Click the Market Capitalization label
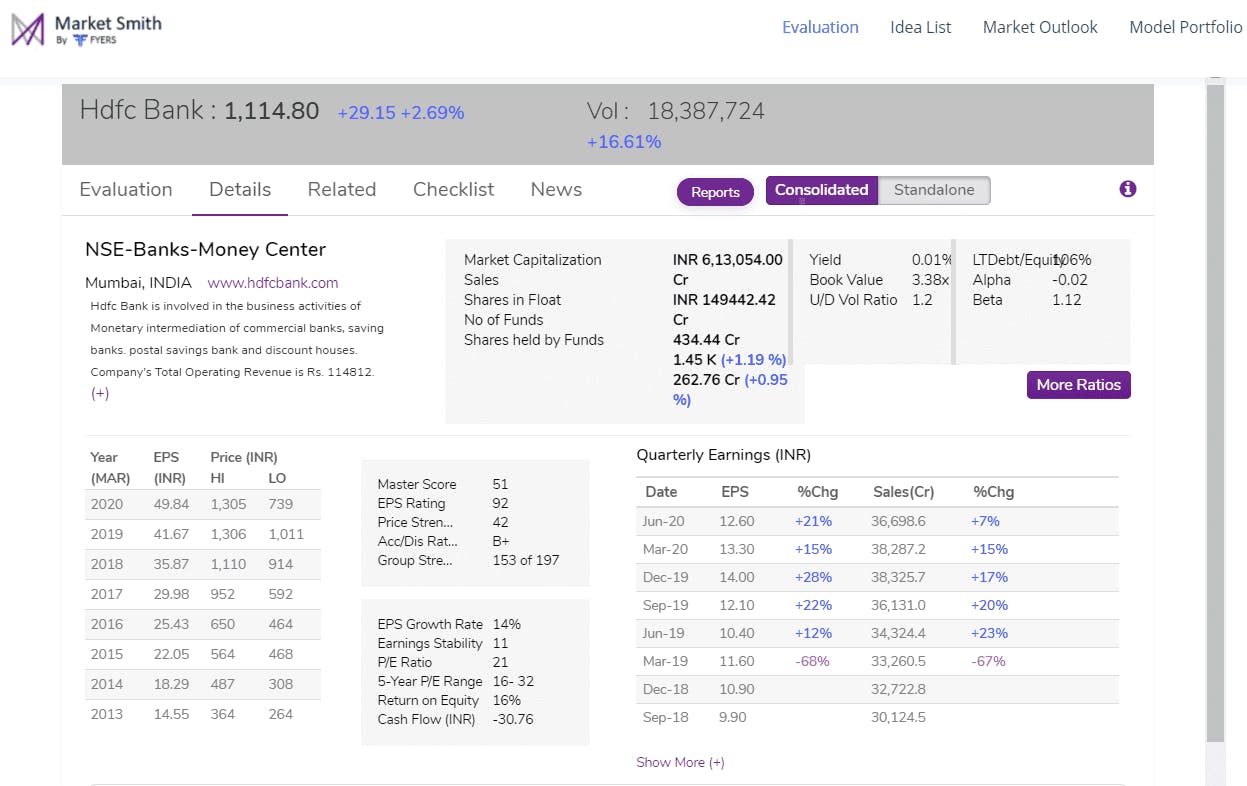Viewport: 1247px width, 786px height. [533, 260]
